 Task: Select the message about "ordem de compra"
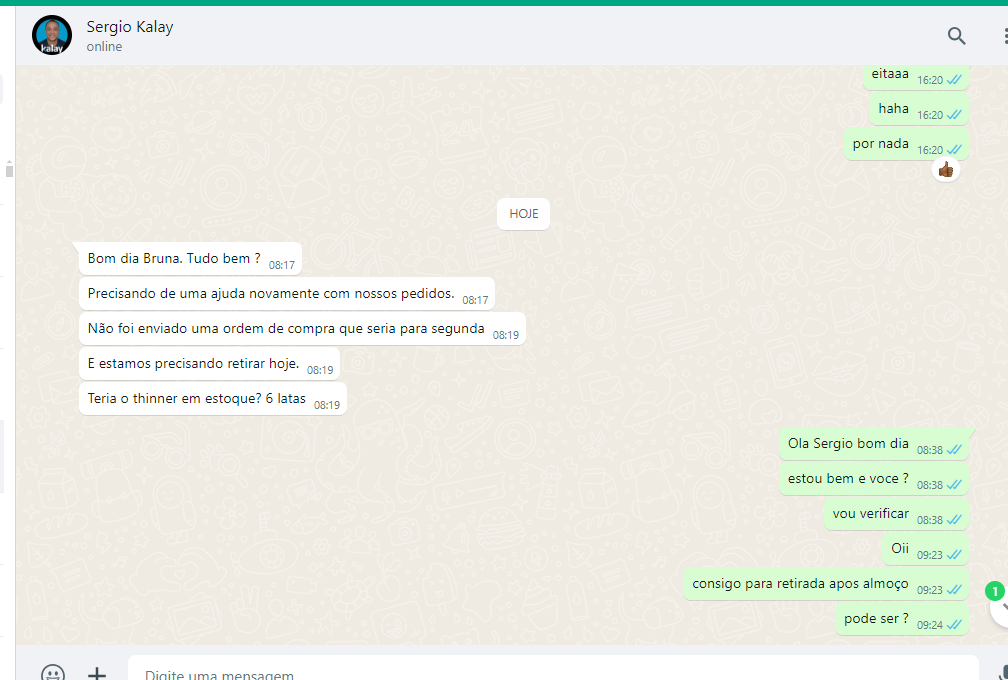tap(286, 329)
